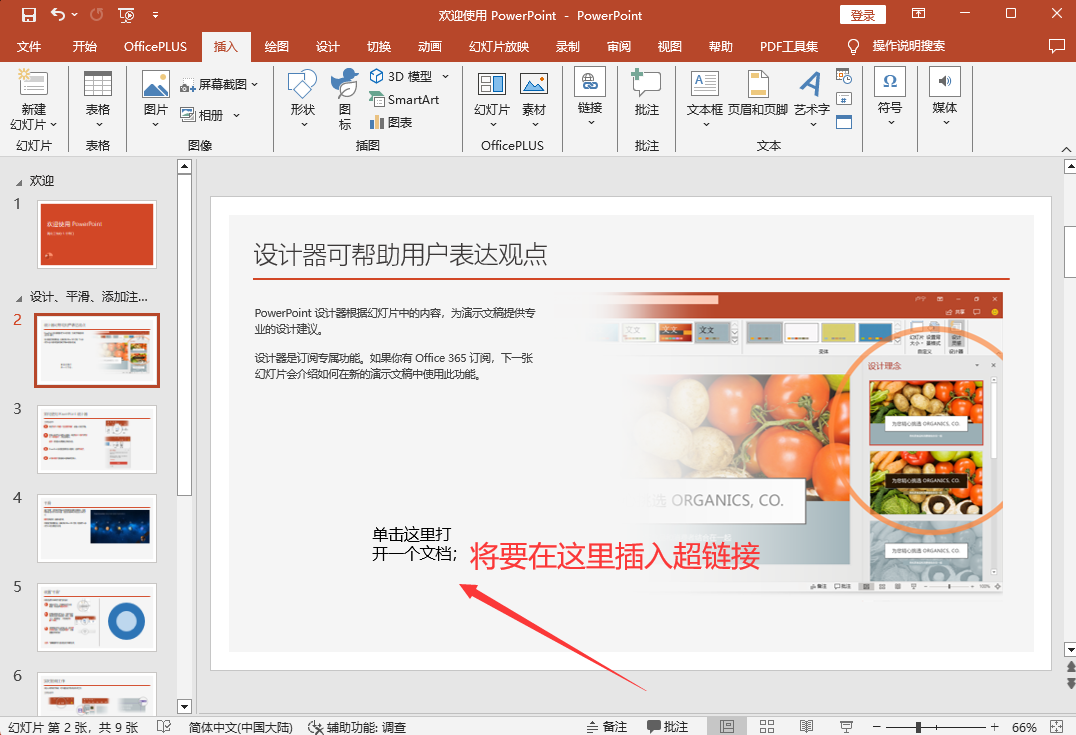Open the 媒体 media dropdown

tap(945, 97)
